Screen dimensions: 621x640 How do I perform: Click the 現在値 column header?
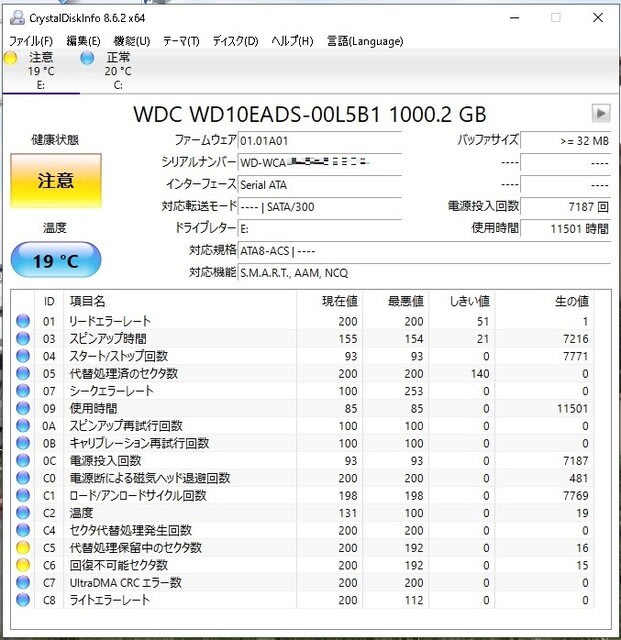coord(329,301)
